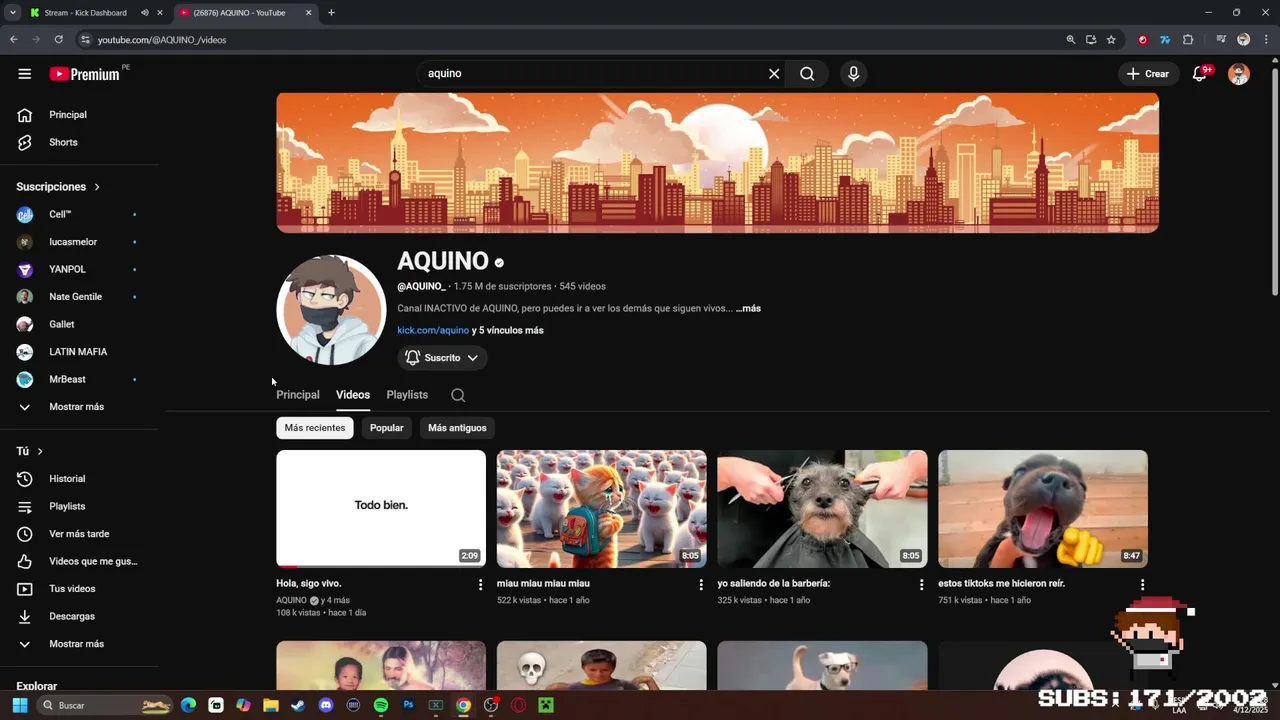Open the miau miau miau miau video thumbnail

pyautogui.click(x=602, y=509)
